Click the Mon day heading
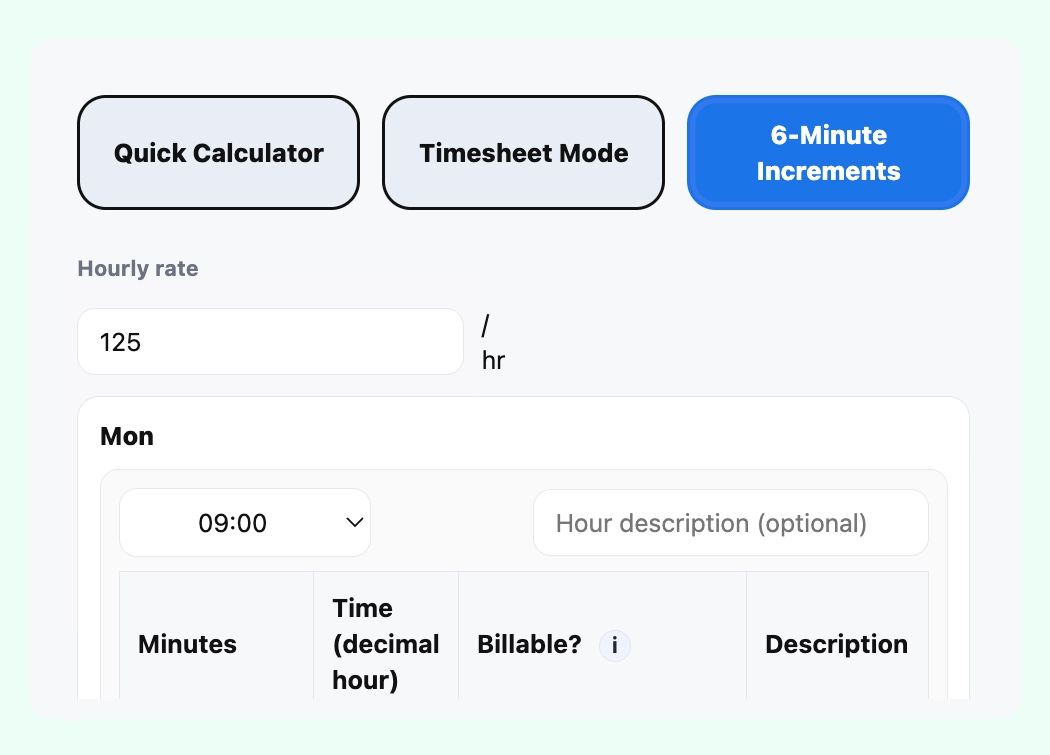1050x755 pixels. 126,436
